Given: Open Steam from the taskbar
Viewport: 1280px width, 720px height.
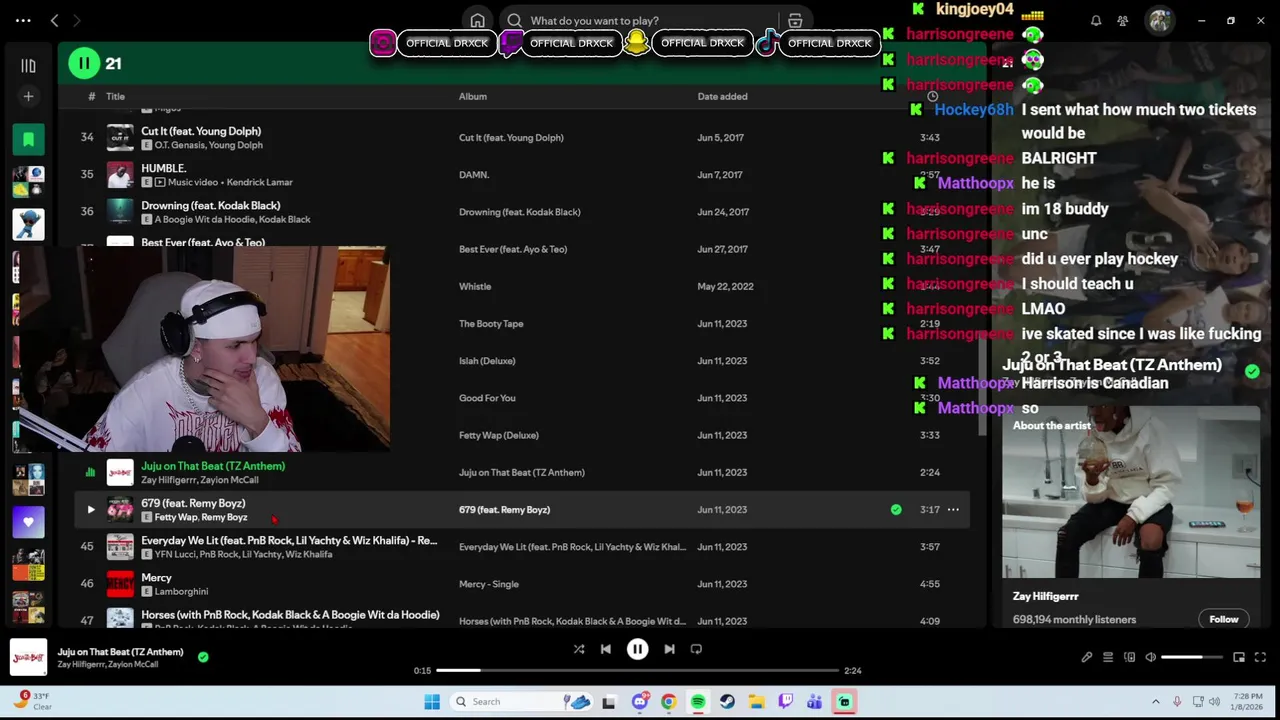Looking at the screenshot, I should pos(727,702).
